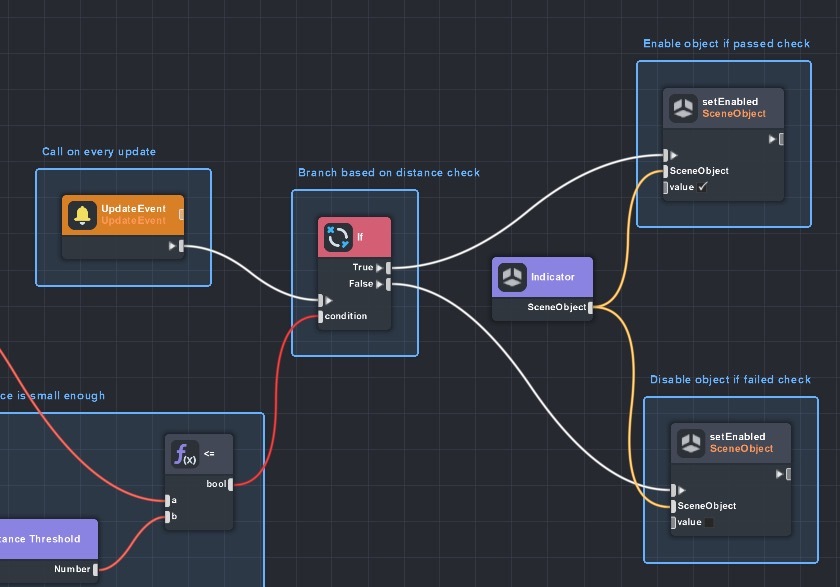Click the f(x) icon on the <= node
Screen dimensions: 840x587
pos(185,454)
